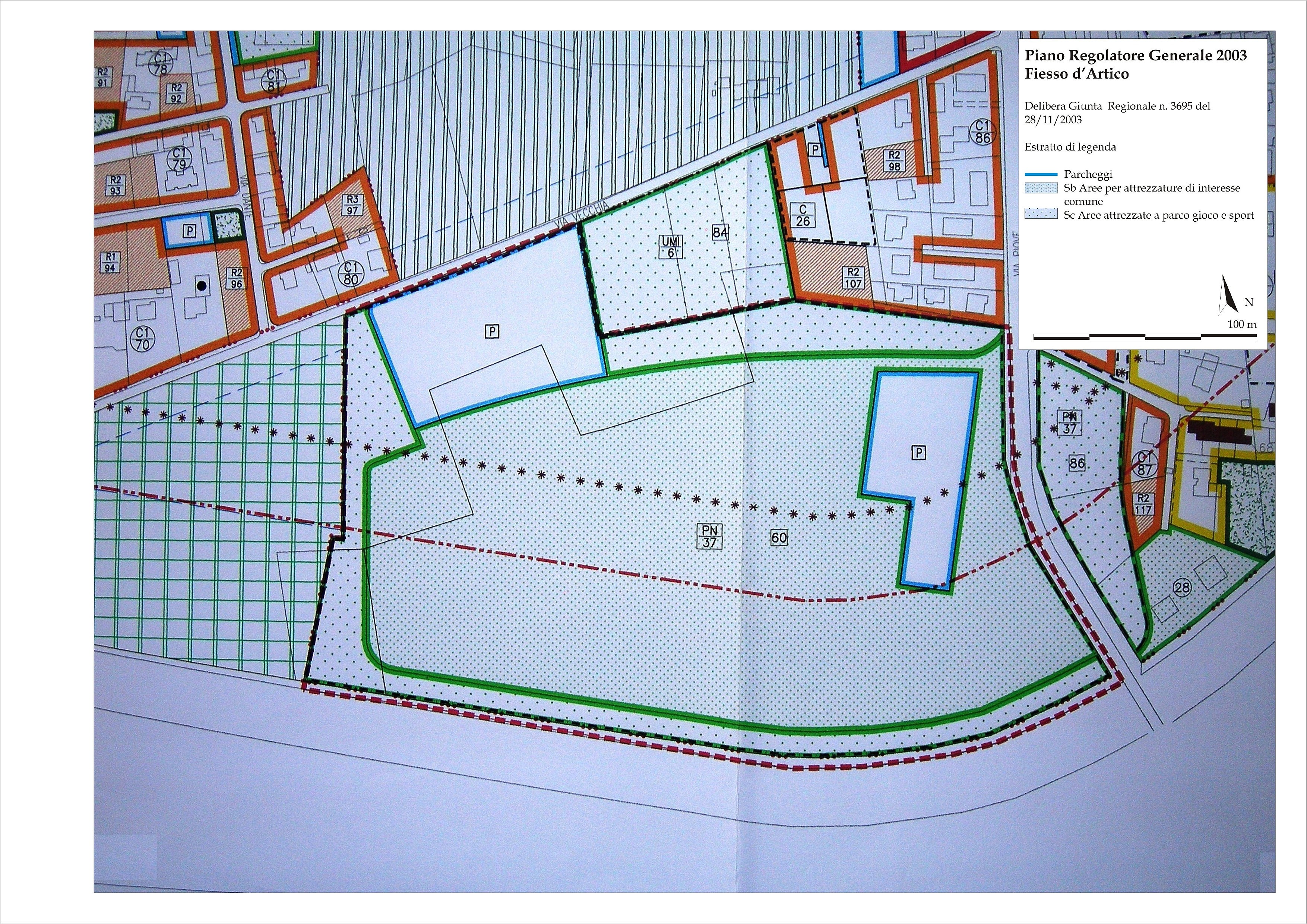Click the 'UMI 6' zone label
This screenshot has height=924, width=1307.
pyautogui.click(x=671, y=247)
